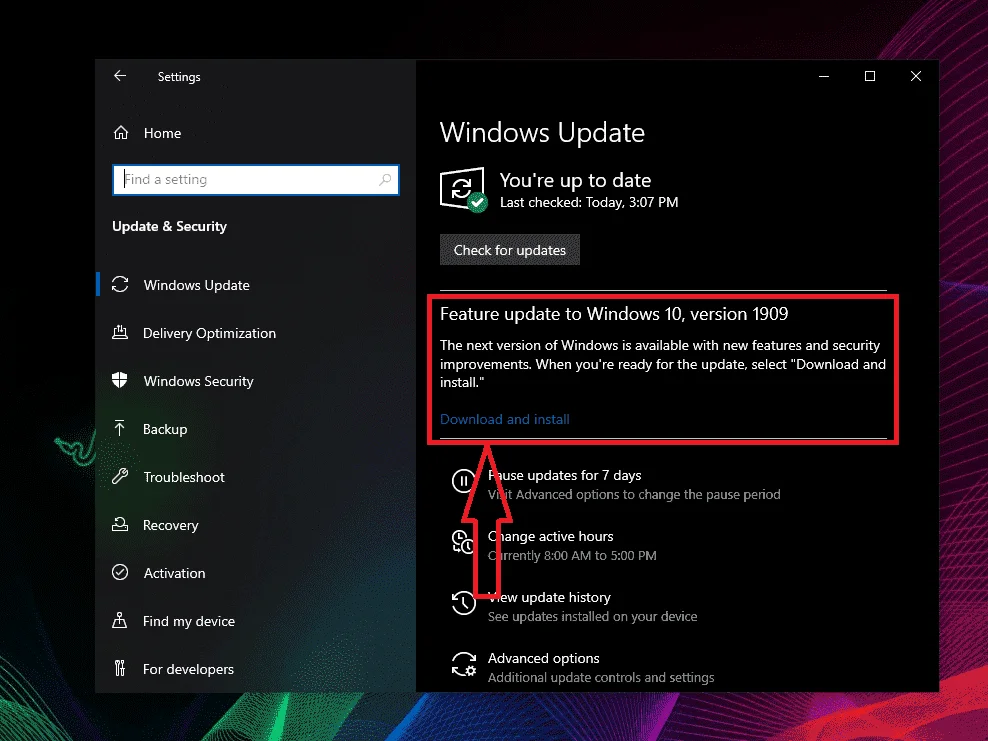
Task: Click the For developers tools icon
Action: (120, 669)
